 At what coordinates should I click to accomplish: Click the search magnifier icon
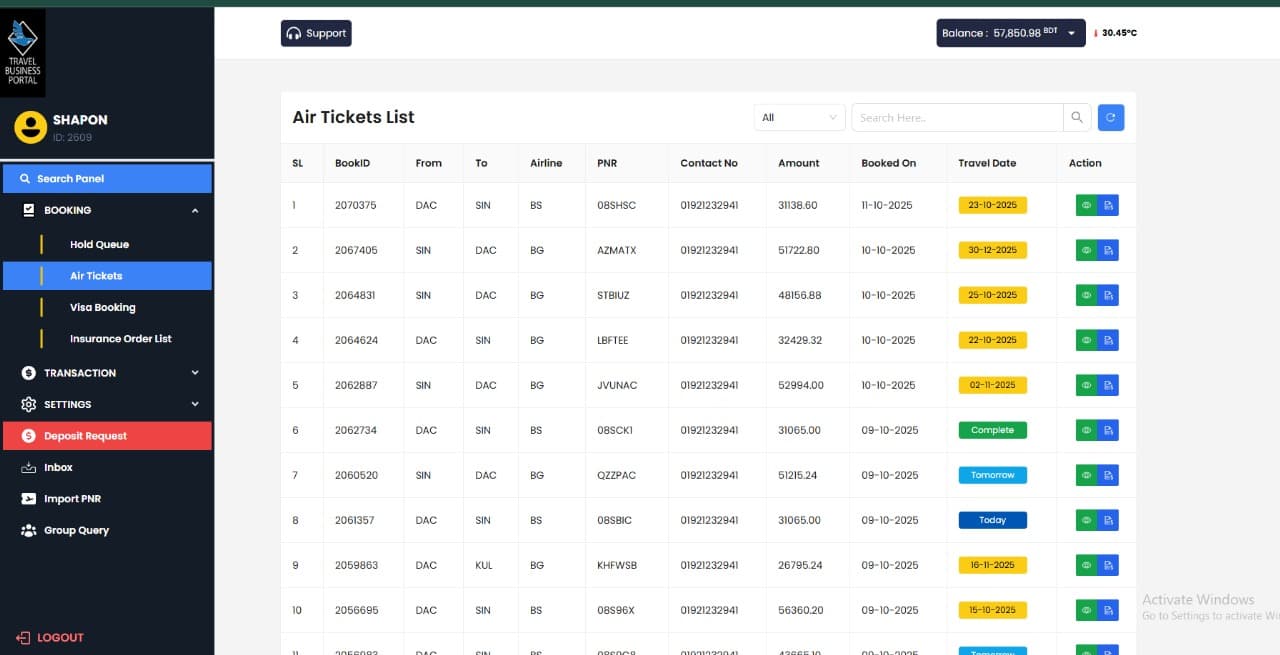(1077, 117)
